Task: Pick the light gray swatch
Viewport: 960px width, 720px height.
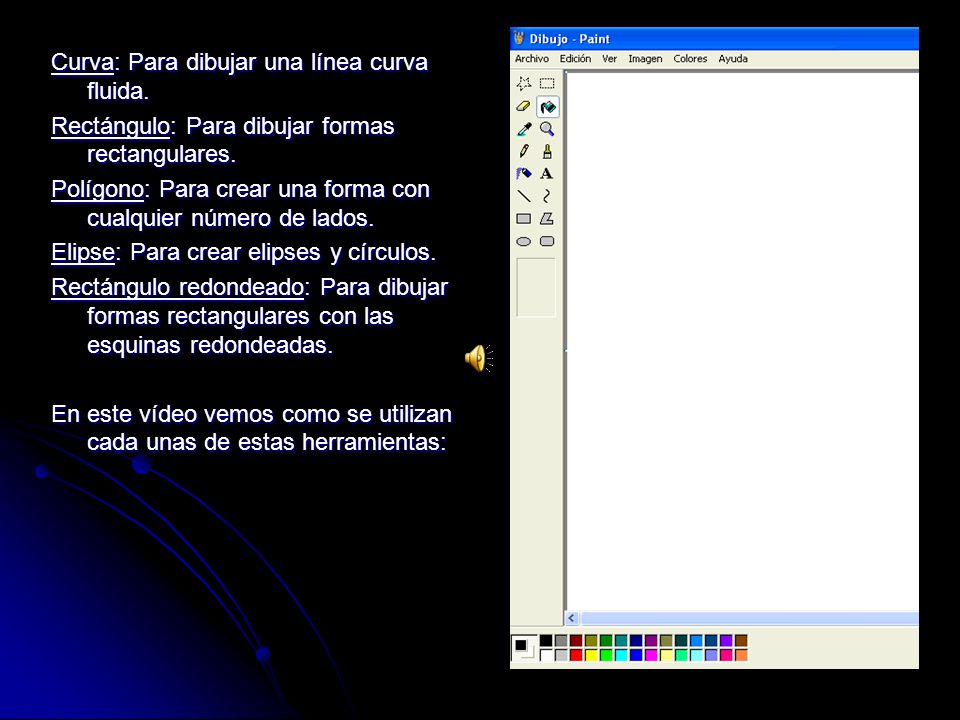Action: coord(561,655)
